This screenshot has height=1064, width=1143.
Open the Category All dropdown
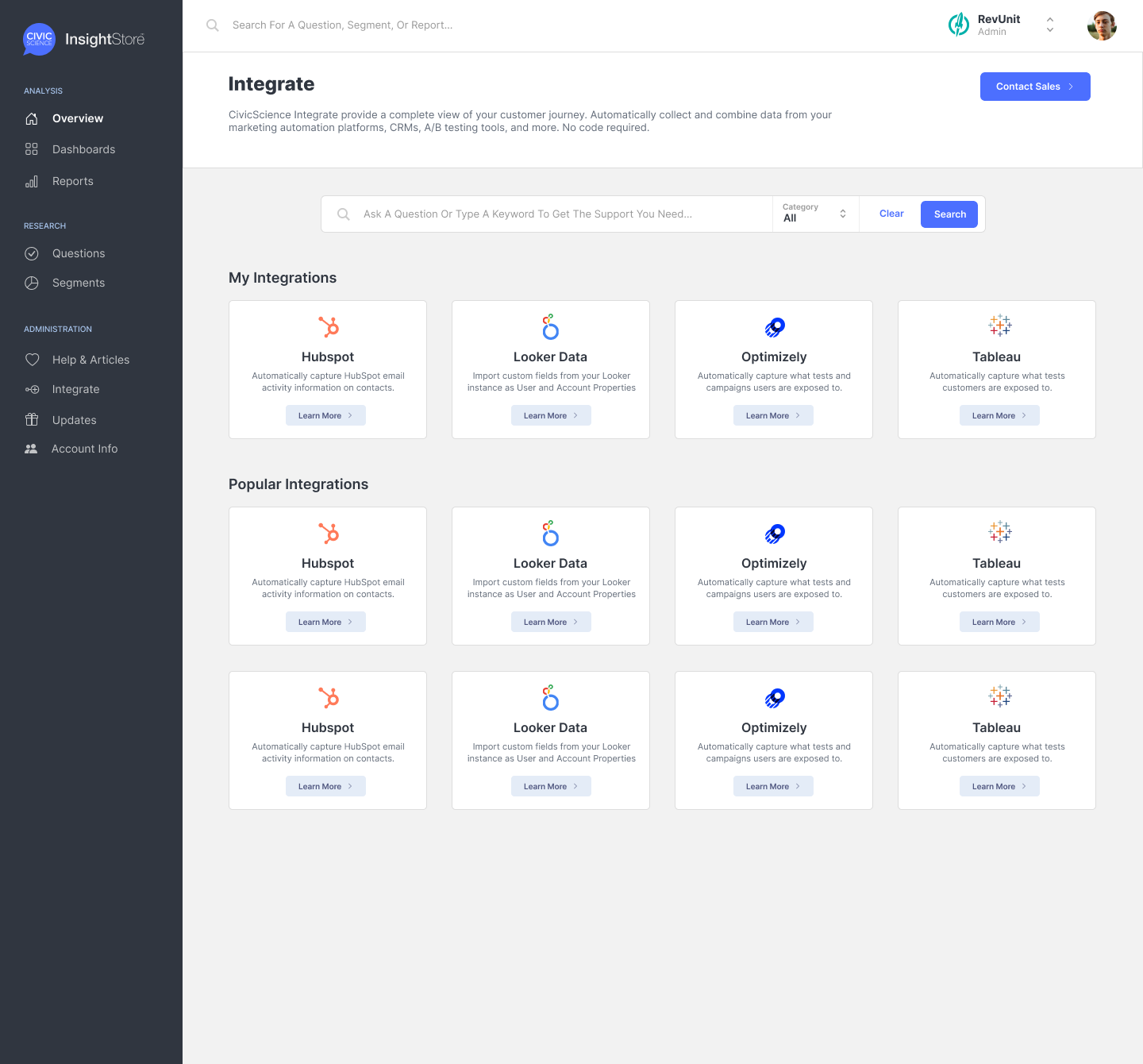(815, 214)
